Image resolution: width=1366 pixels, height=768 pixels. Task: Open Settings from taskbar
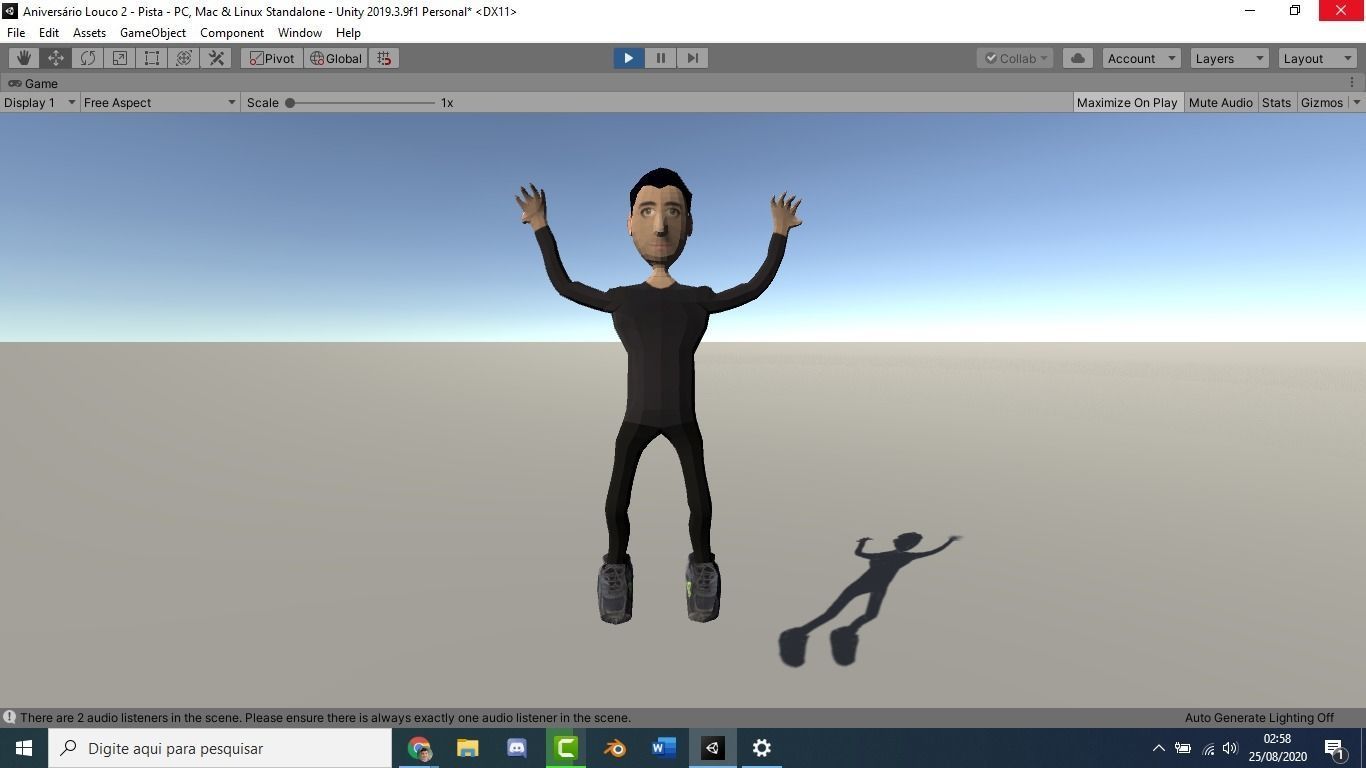click(x=762, y=748)
